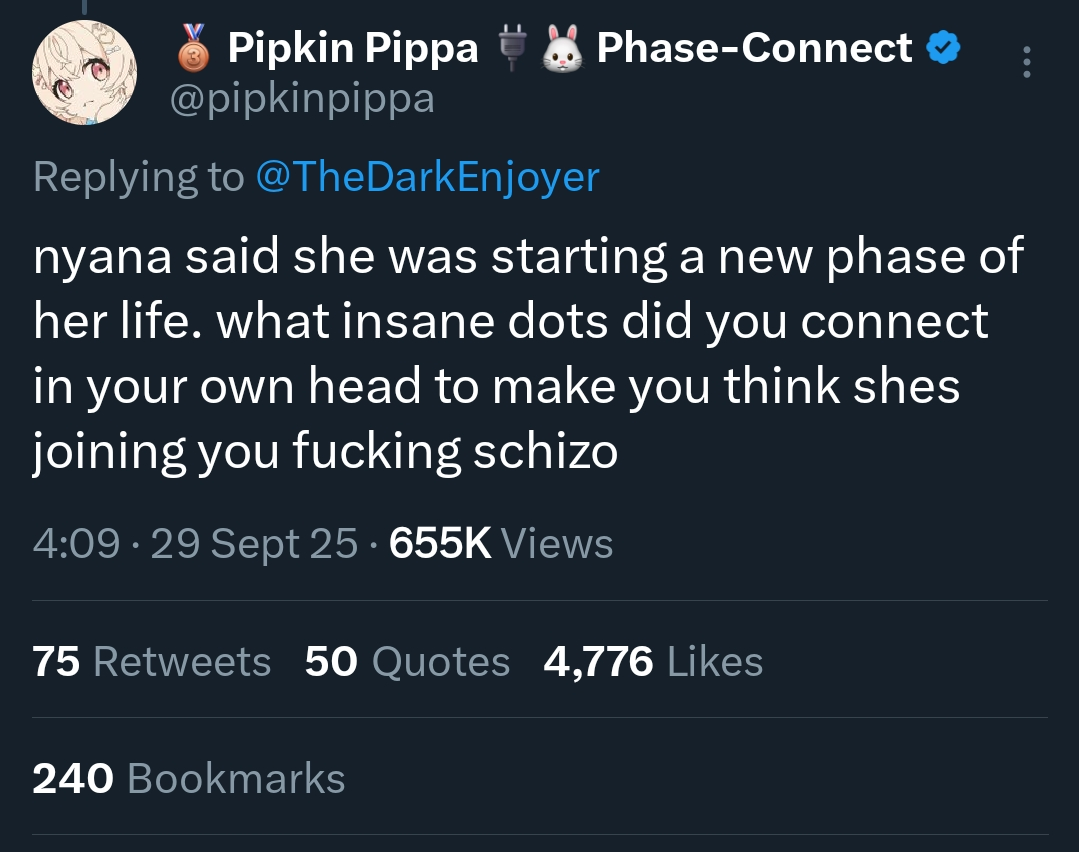Click the bronze medal emoji before the name
The image size is (1079, 852).
pyautogui.click(x=194, y=48)
